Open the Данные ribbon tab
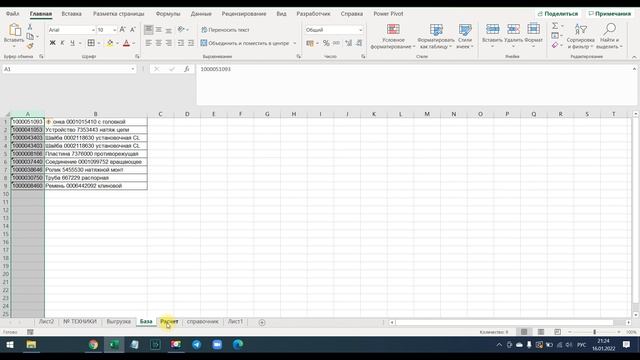The image size is (640, 360). point(201,13)
